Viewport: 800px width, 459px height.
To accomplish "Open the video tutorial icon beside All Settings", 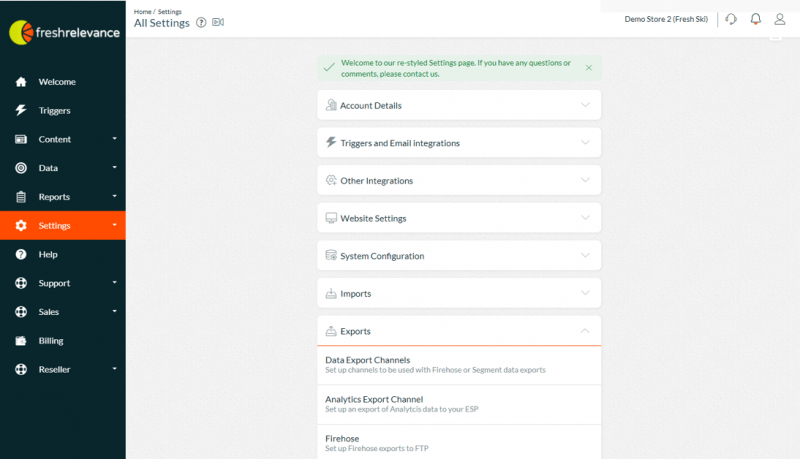I will (218, 22).
